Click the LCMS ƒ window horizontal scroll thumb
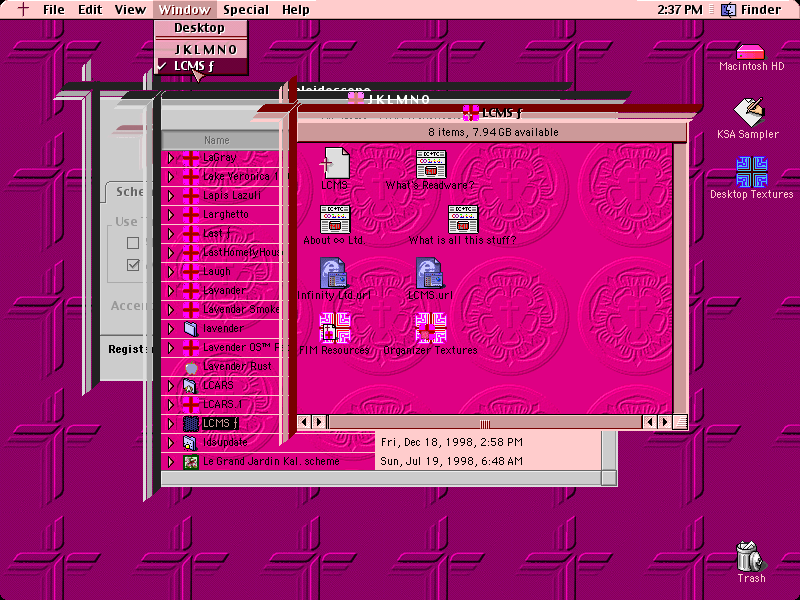This screenshot has height=600, width=800. [485, 423]
